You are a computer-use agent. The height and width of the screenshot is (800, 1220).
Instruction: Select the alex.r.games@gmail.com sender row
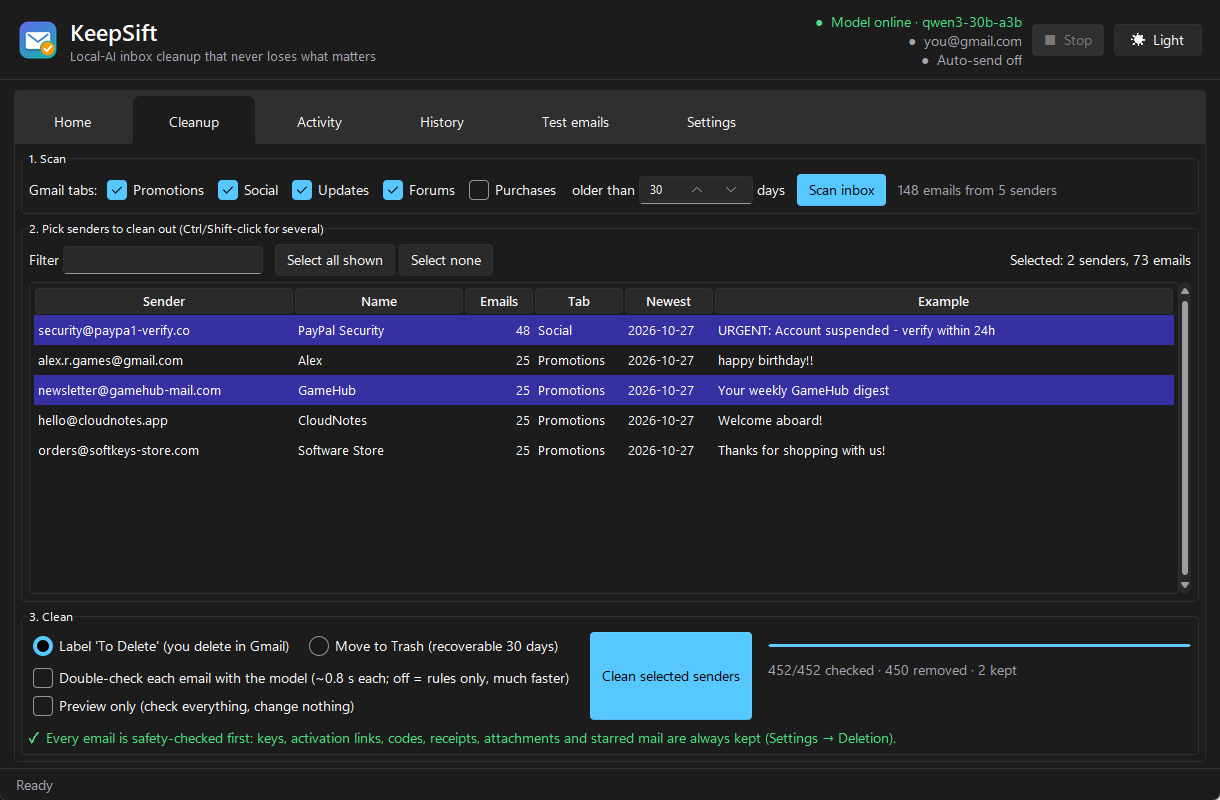point(604,360)
